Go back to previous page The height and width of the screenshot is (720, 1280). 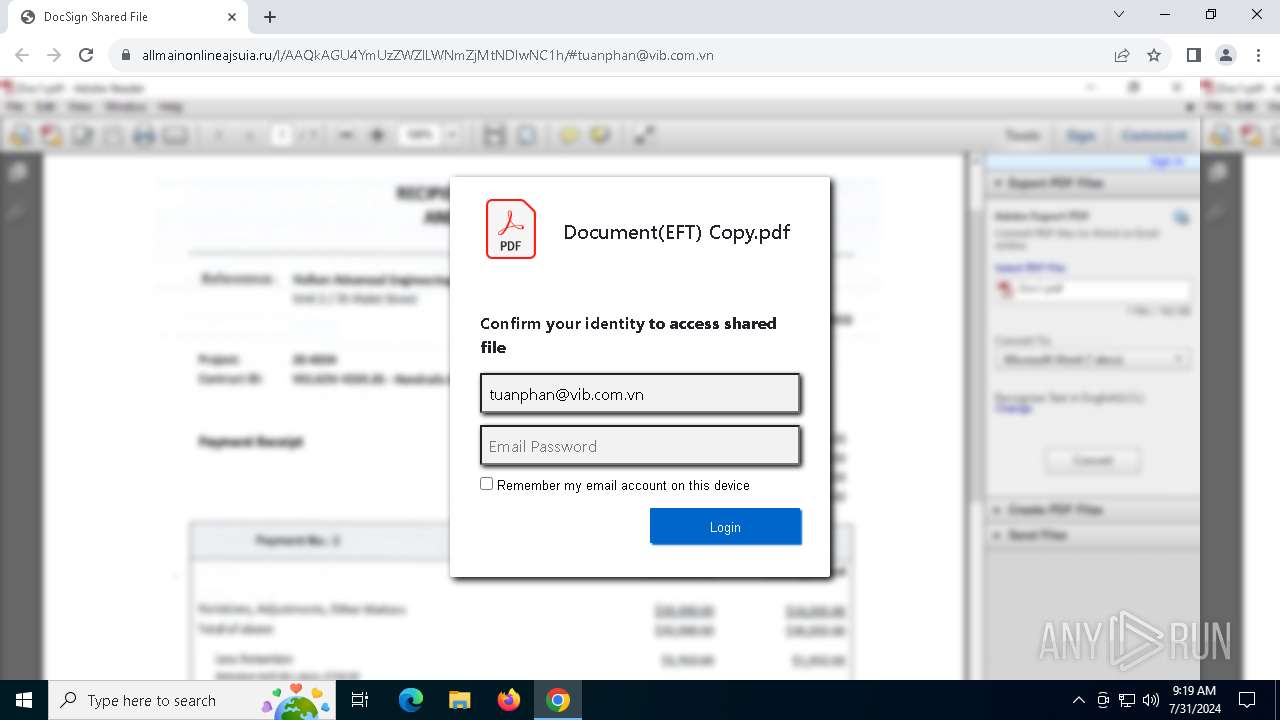22,56
